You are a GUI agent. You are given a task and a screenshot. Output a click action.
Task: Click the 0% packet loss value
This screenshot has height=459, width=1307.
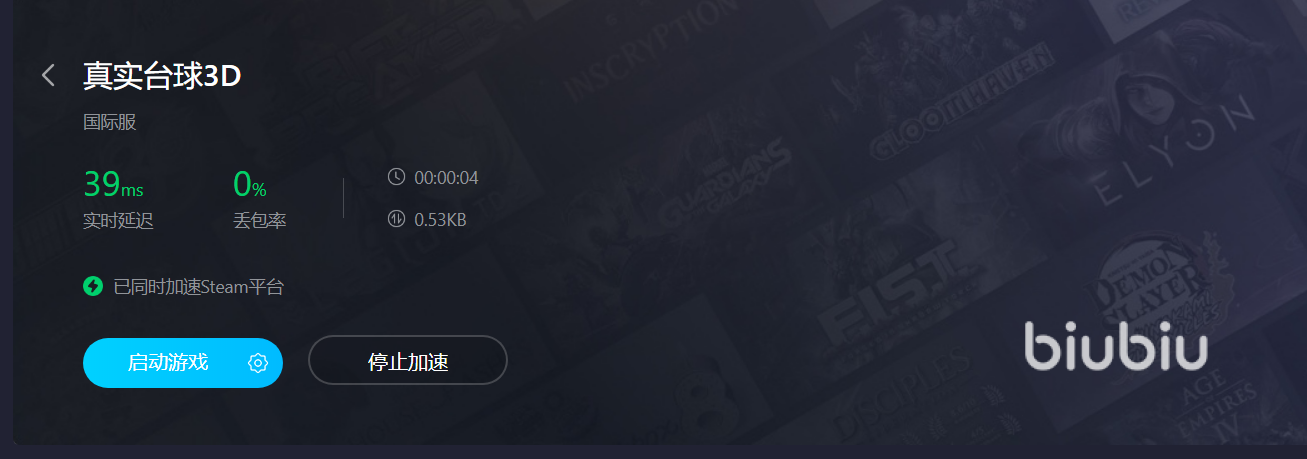pos(250,184)
